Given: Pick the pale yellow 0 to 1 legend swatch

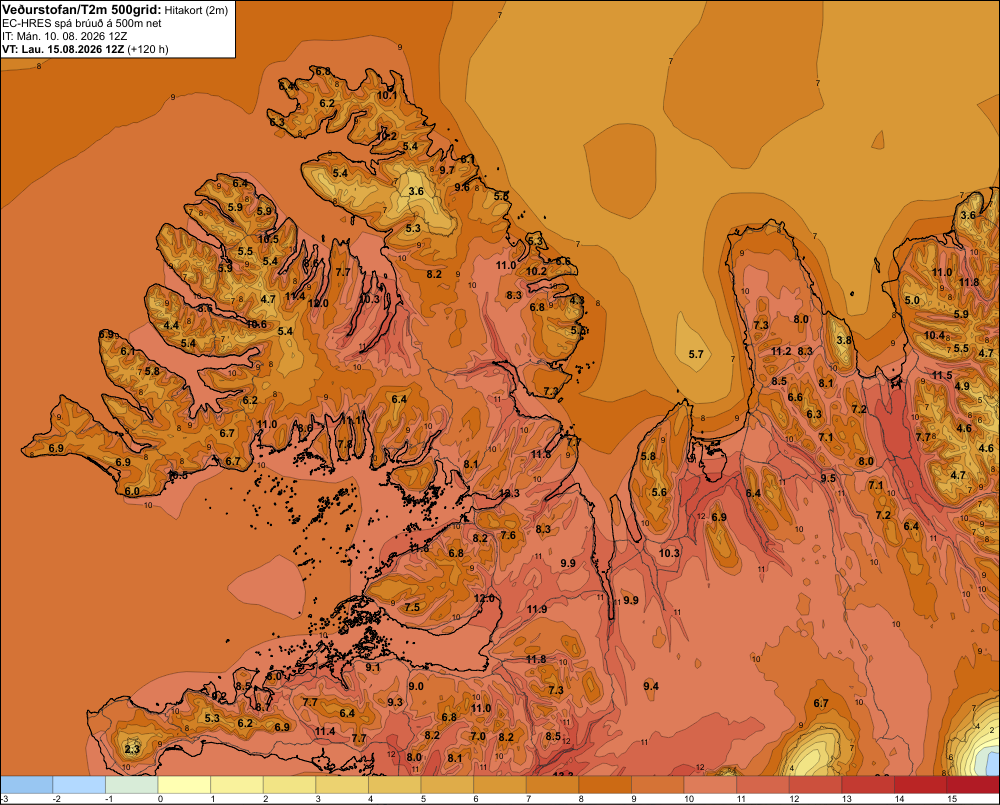Looking at the screenshot, I should pos(184,785).
